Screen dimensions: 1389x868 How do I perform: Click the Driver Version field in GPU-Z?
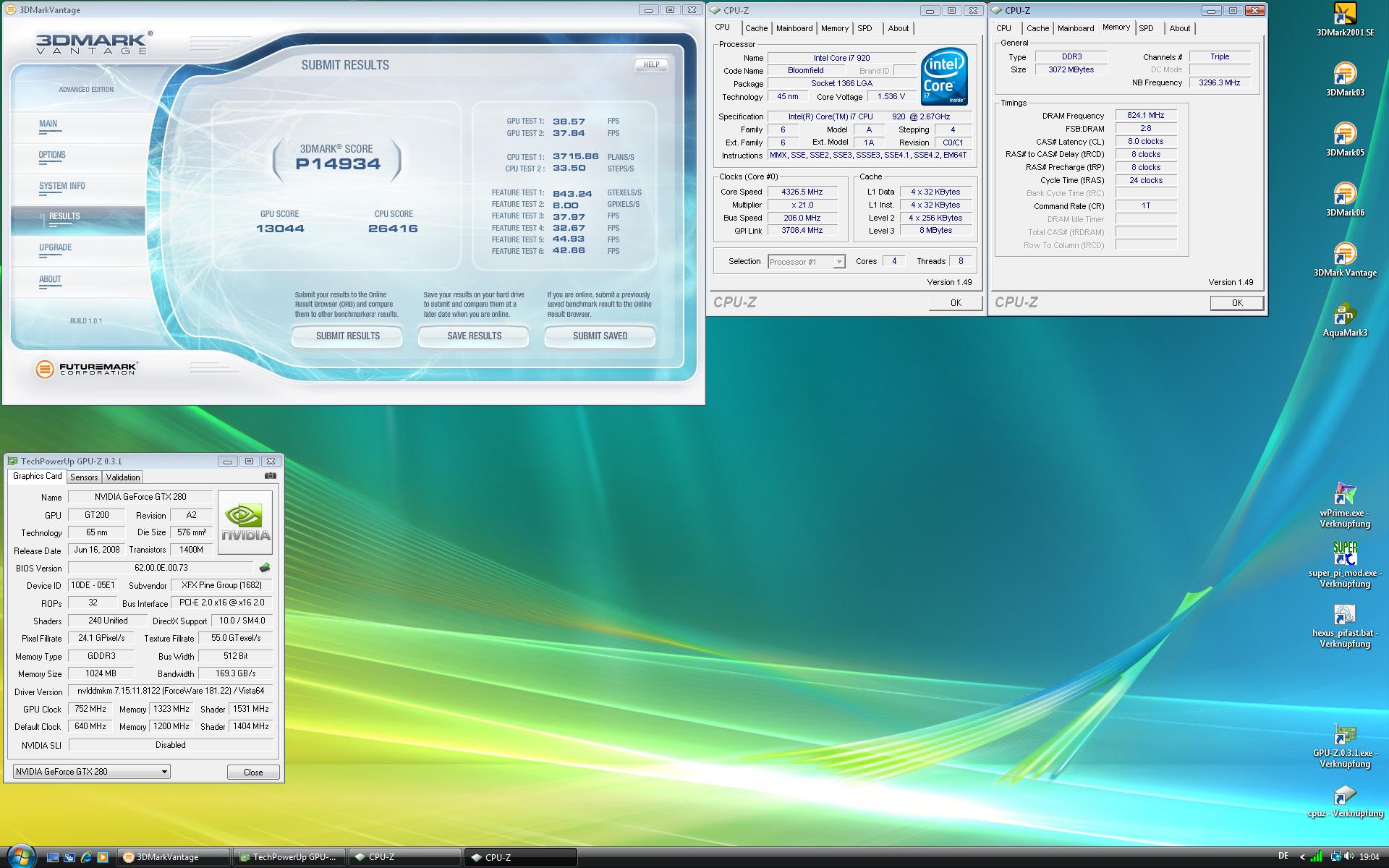point(171,691)
